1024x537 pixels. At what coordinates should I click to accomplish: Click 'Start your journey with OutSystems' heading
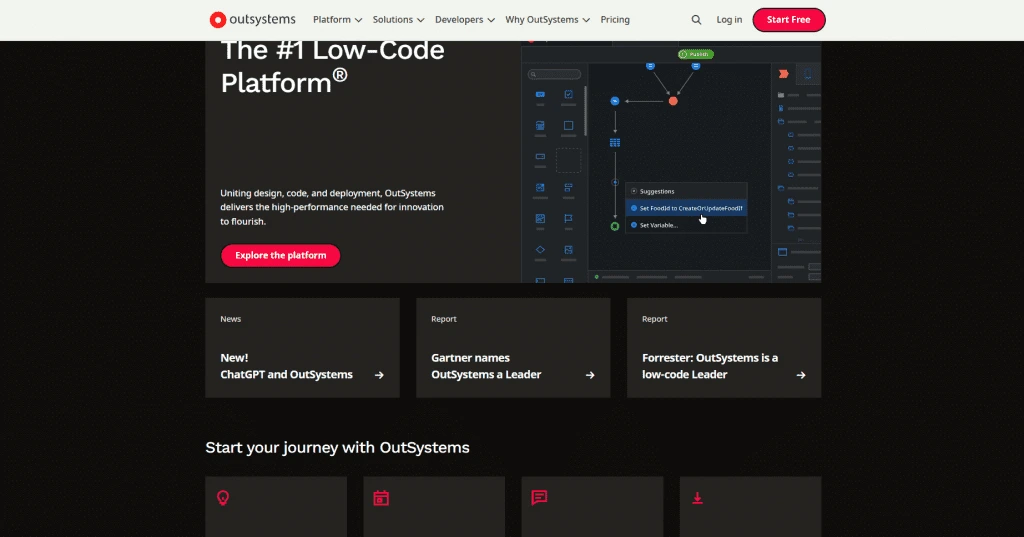[x=338, y=448]
